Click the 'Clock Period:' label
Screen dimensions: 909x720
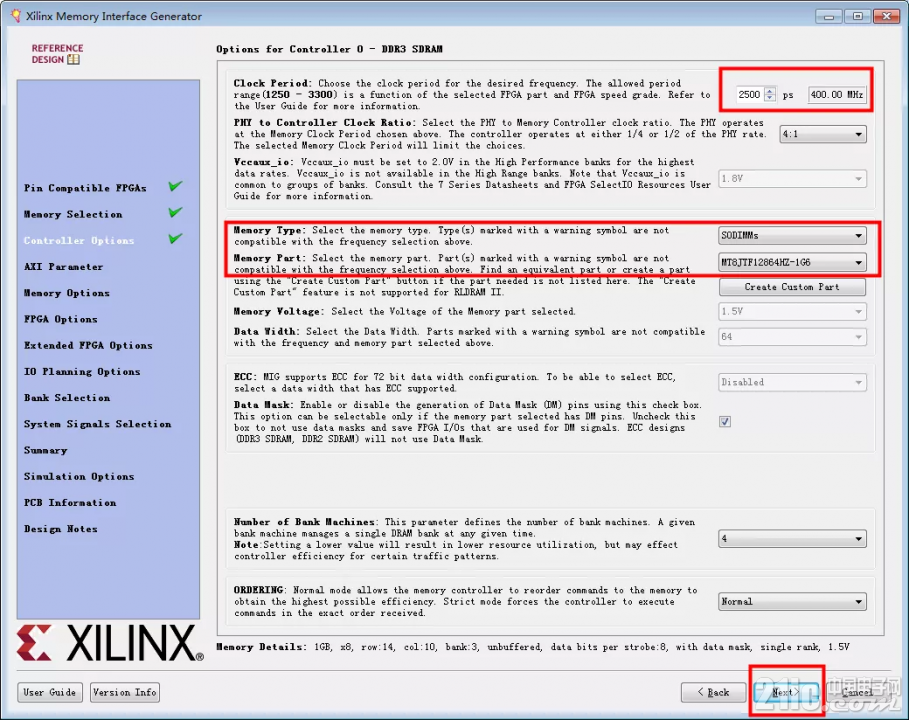[x=272, y=83]
